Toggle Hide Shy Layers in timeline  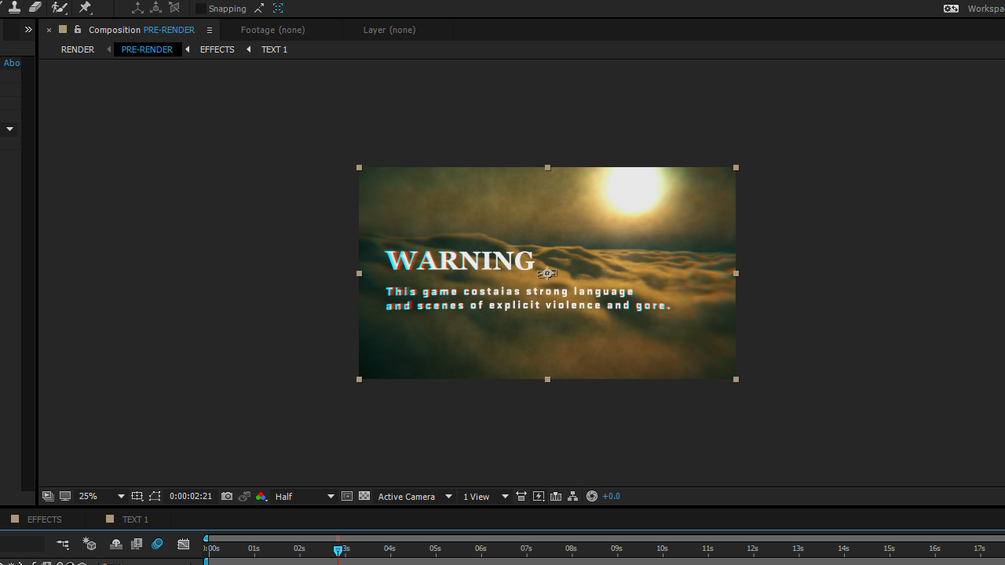pos(116,545)
